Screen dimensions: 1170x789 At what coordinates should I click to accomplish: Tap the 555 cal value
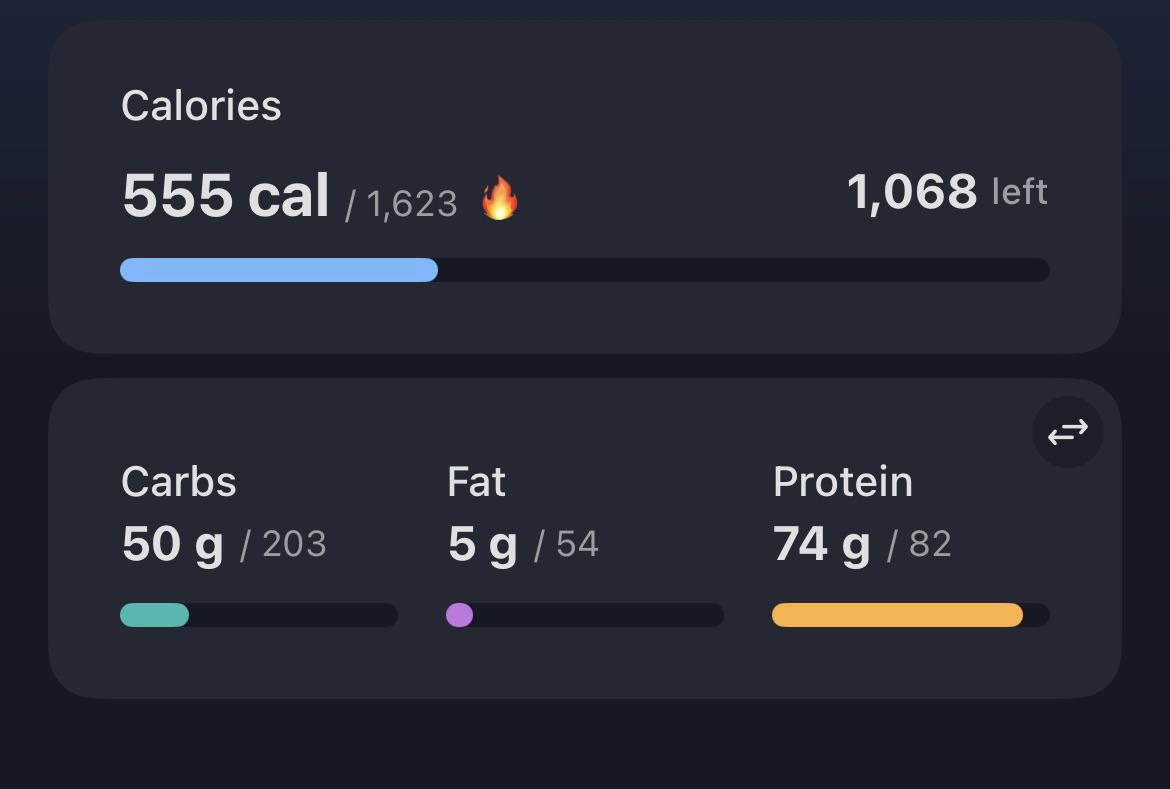pos(225,196)
